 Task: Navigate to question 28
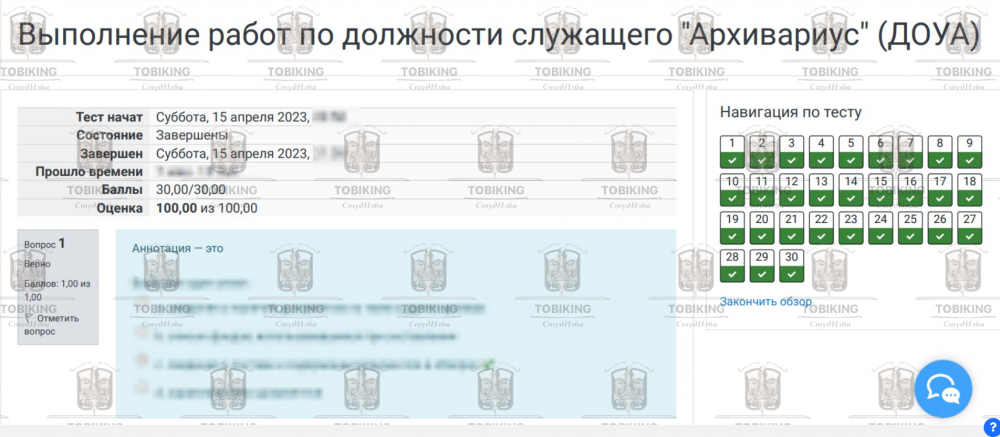click(732, 265)
